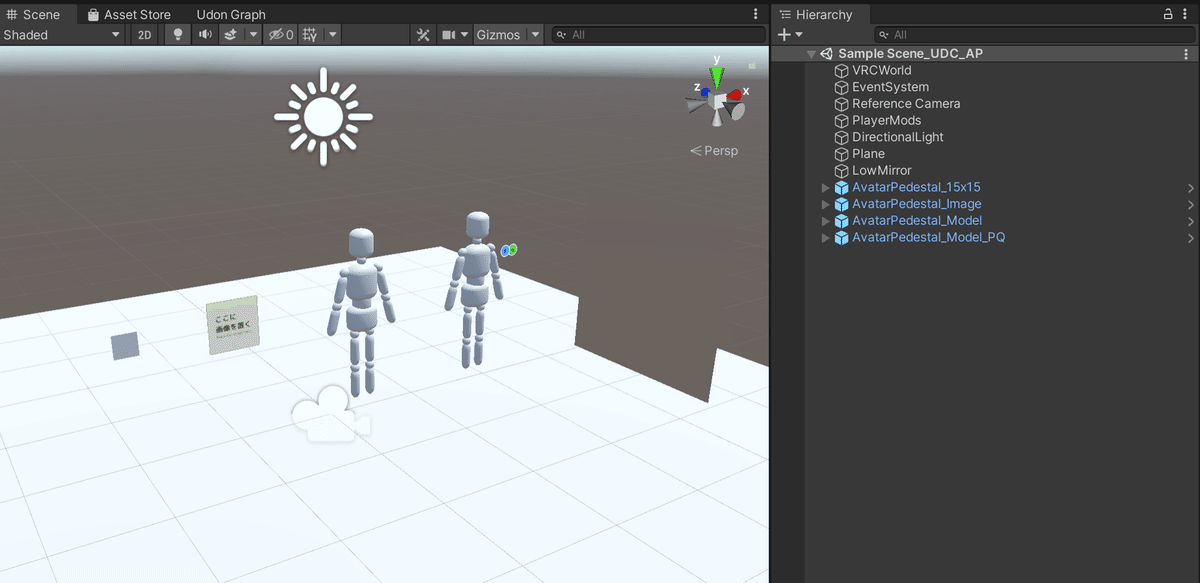Screen dimensions: 1200x583
Task: Toggle the Gizmos button
Action: (498, 34)
